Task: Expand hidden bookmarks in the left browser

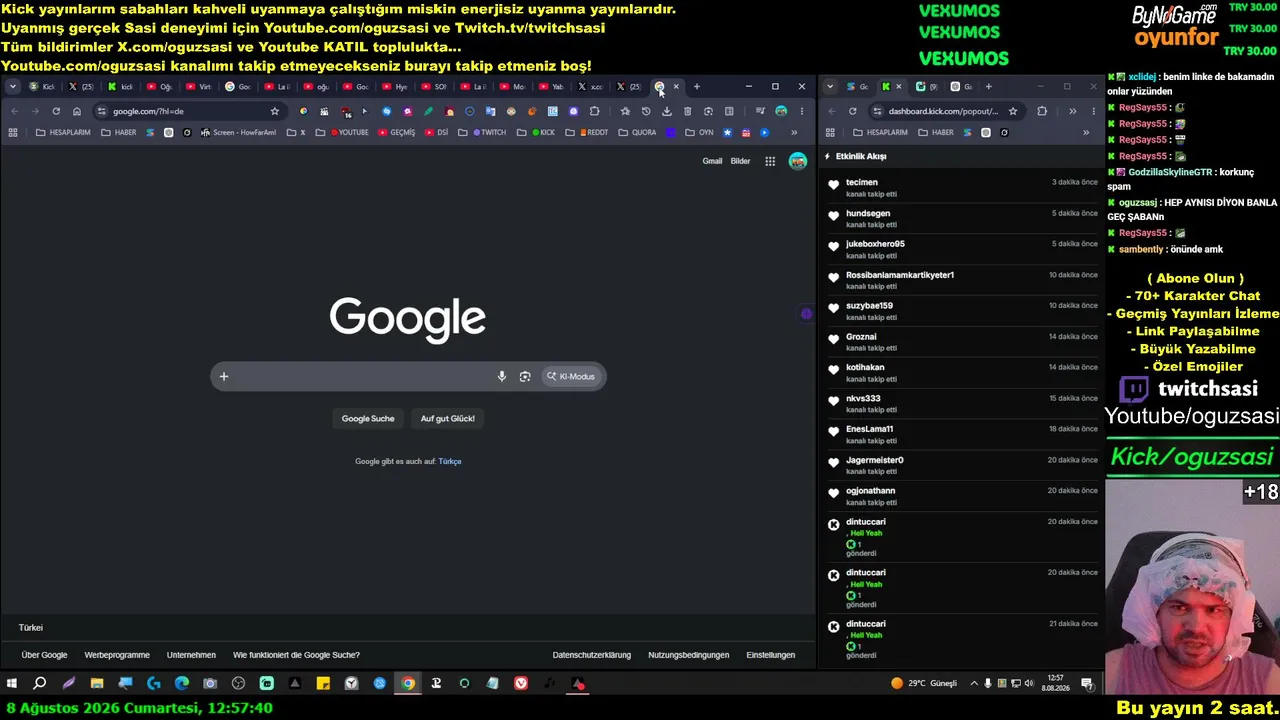Action: tap(794, 132)
